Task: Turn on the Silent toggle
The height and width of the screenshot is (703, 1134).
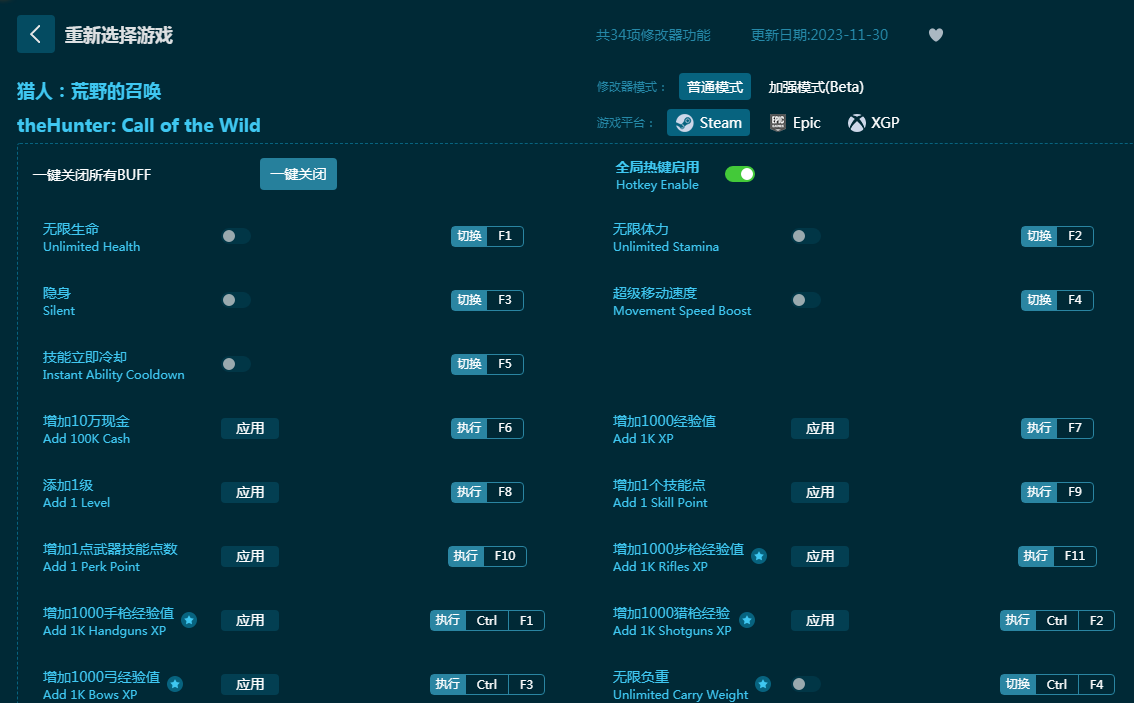Action: 236,300
